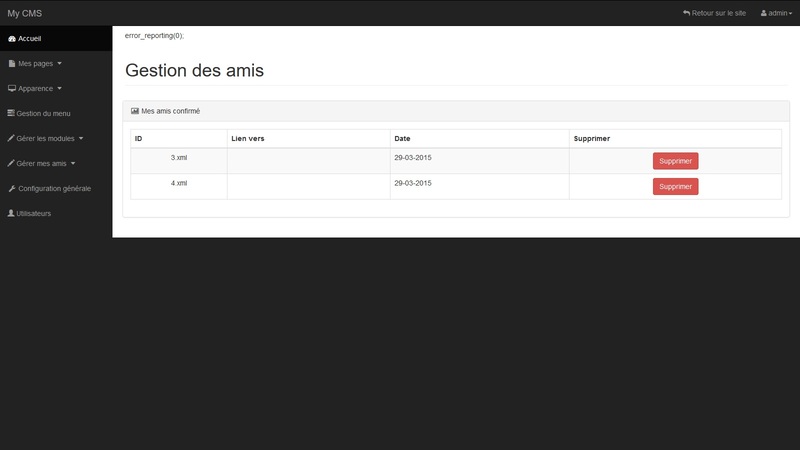Click the Accueil dashboard icon

click(x=12, y=38)
